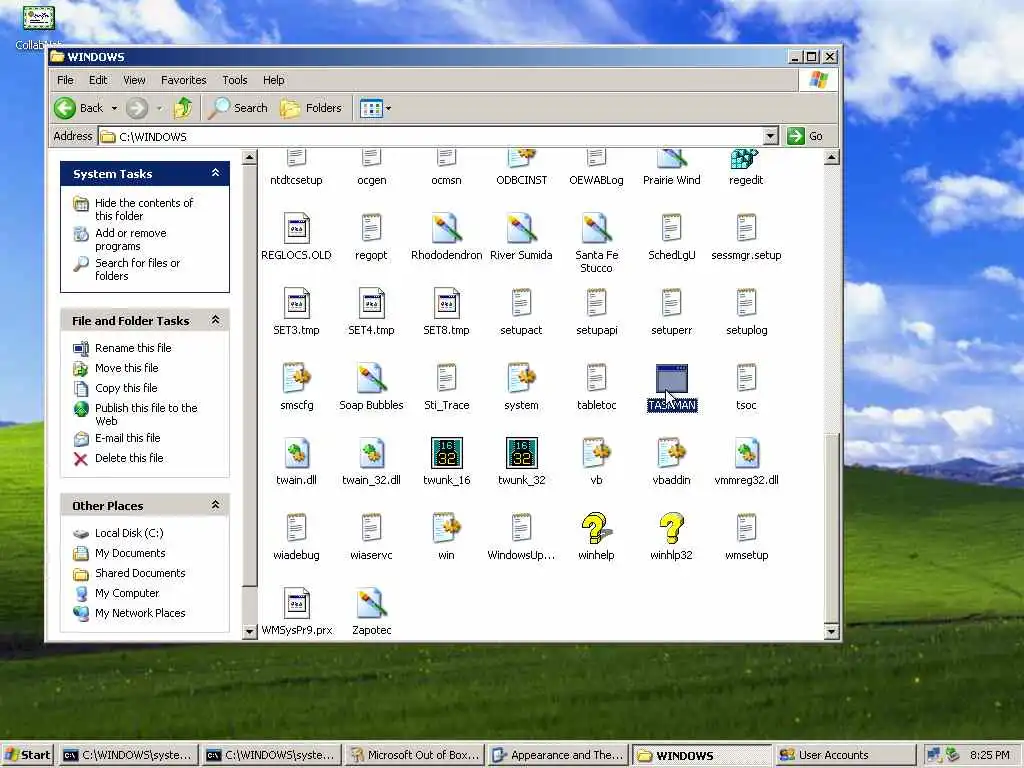Select the twunk_32 program icon
The image size is (1024, 768).
(x=522, y=453)
